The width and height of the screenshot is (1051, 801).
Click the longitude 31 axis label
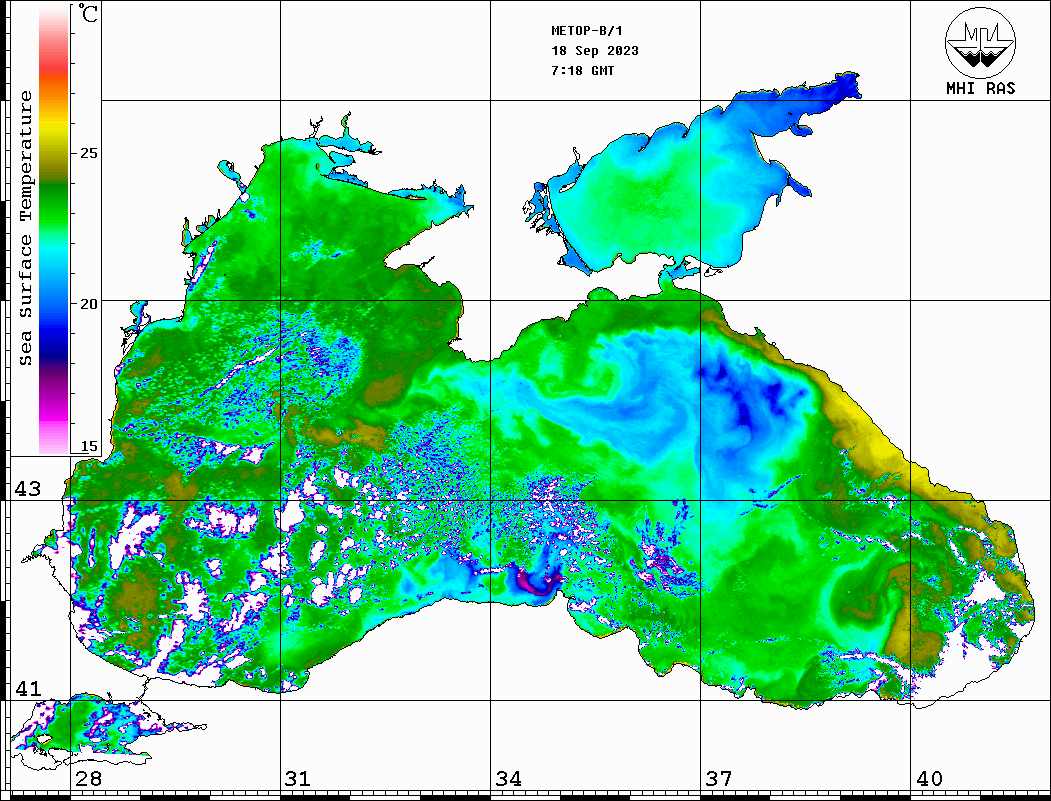pos(297,779)
